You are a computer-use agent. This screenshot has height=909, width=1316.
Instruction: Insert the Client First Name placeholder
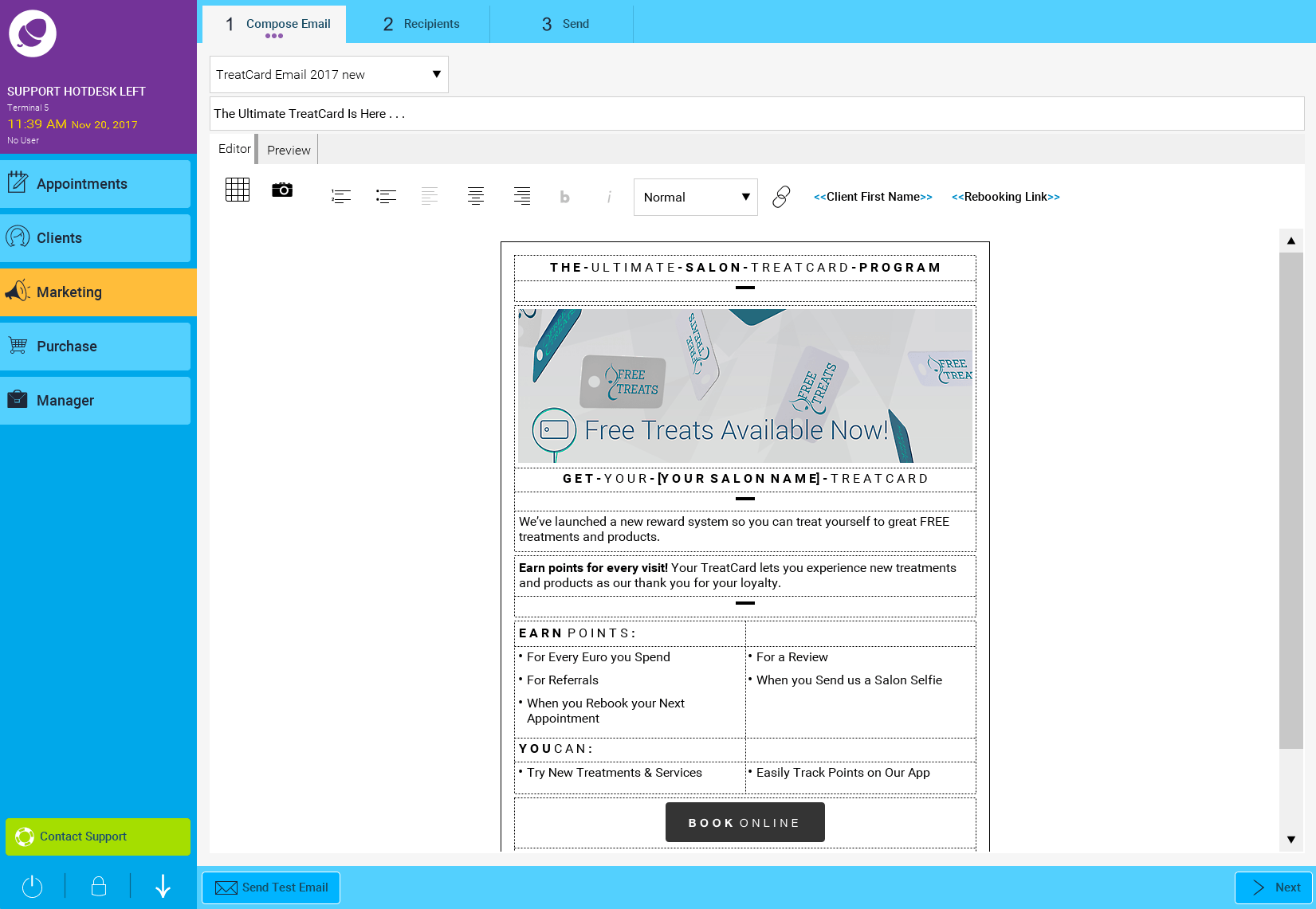click(x=872, y=197)
